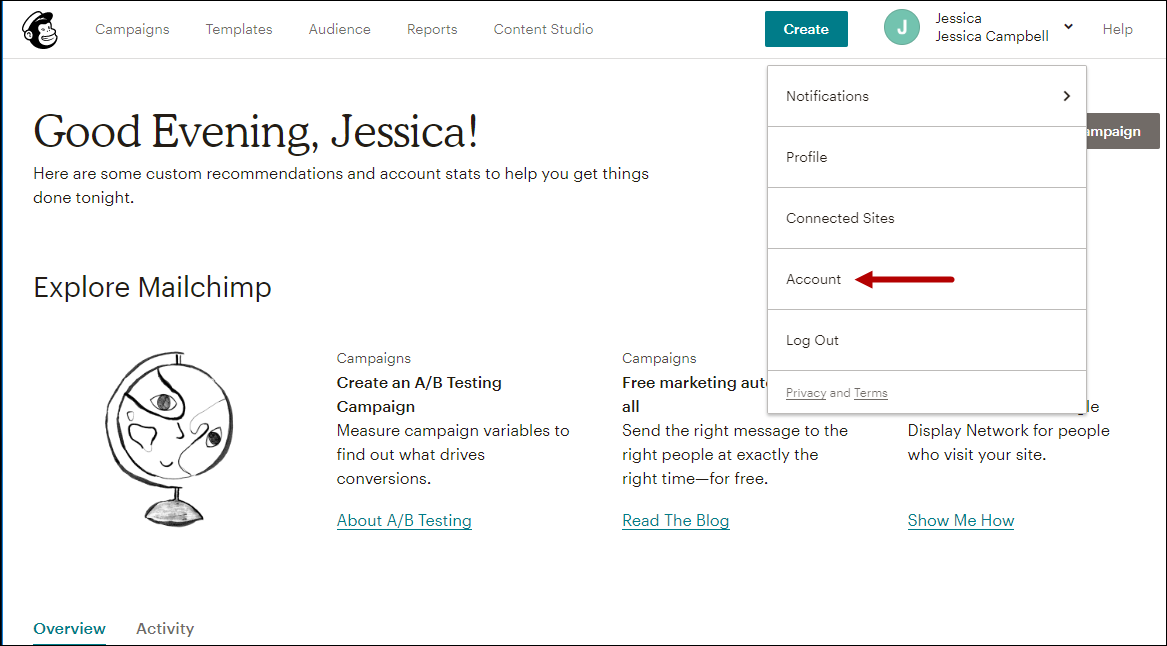Expand the Notifications submenu chevron
1167x646 pixels.
point(1067,96)
